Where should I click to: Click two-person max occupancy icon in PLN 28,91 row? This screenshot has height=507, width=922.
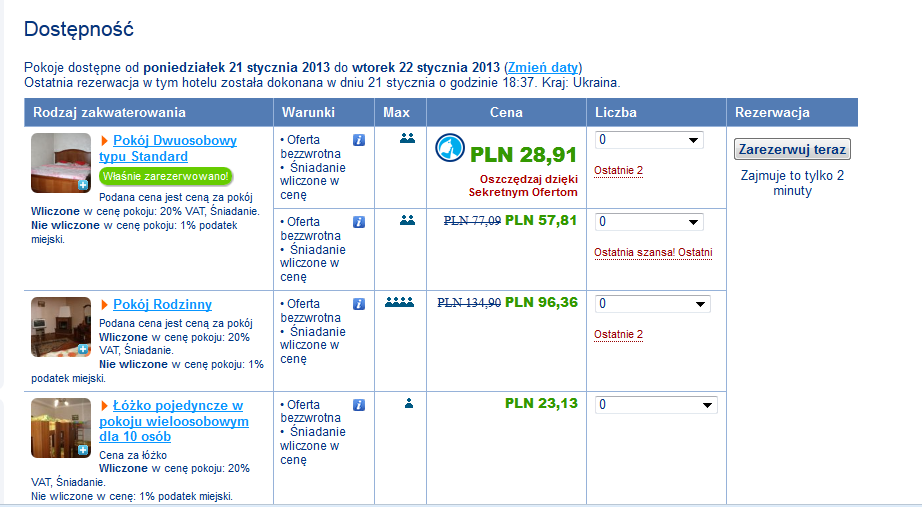[407, 139]
